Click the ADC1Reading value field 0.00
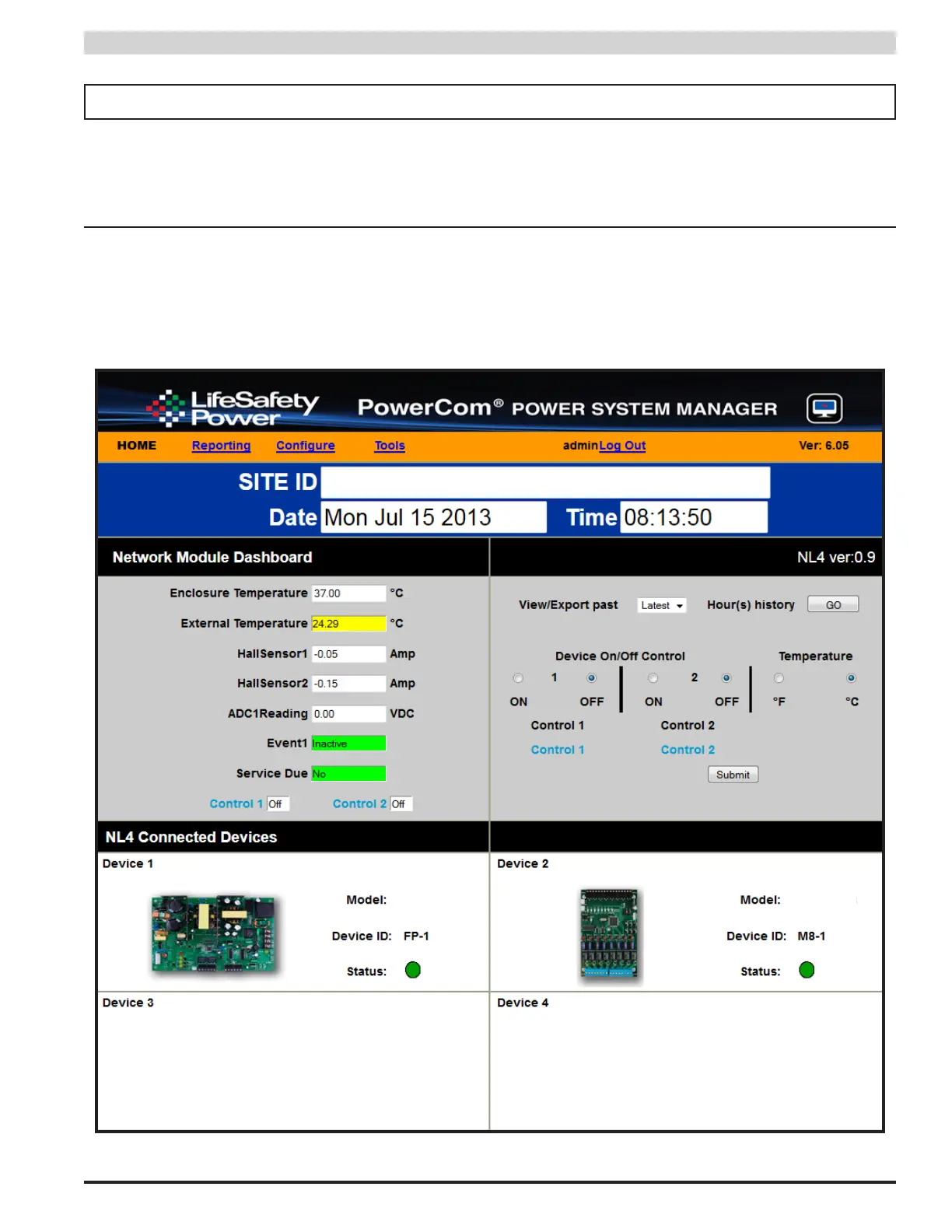The height and width of the screenshot is (1232, 952). (348, 714)
